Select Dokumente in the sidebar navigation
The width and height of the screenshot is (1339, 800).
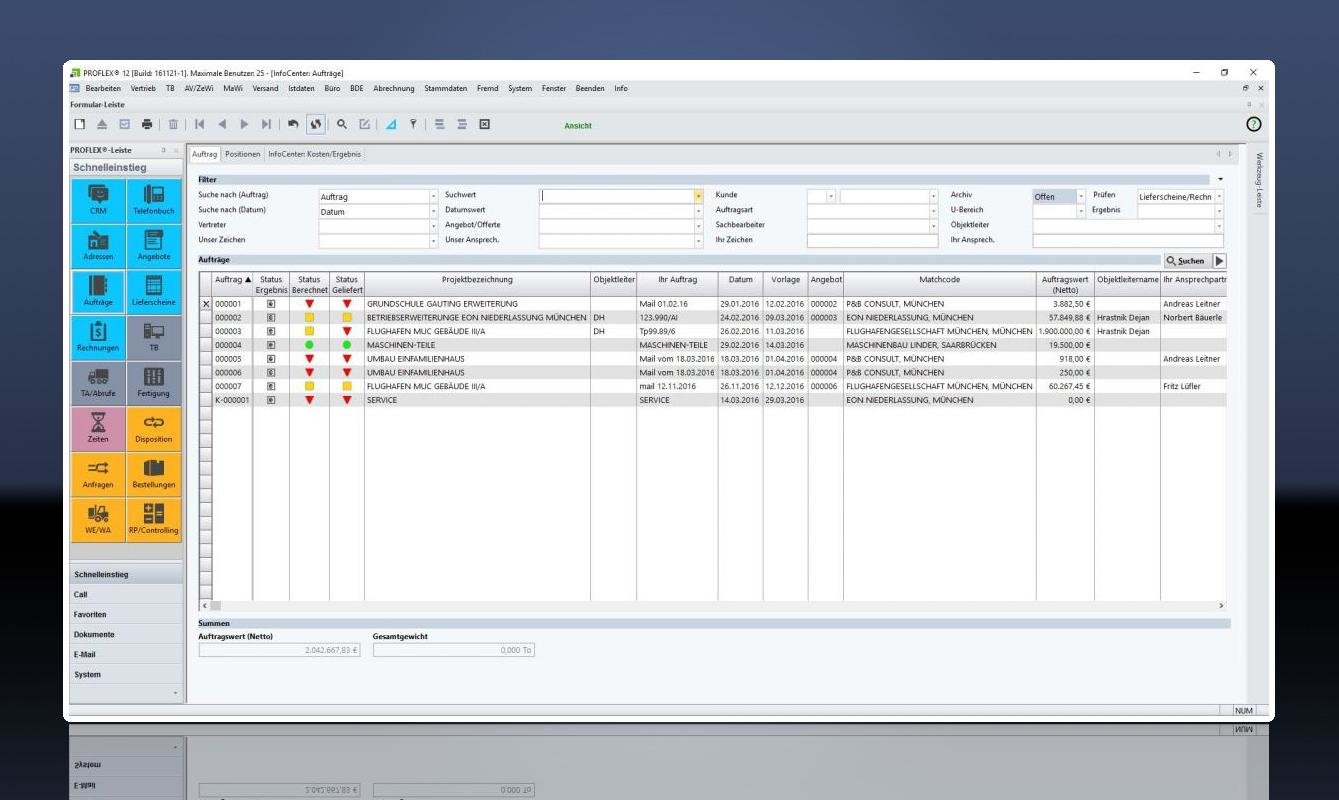click(x=126, y=635)
